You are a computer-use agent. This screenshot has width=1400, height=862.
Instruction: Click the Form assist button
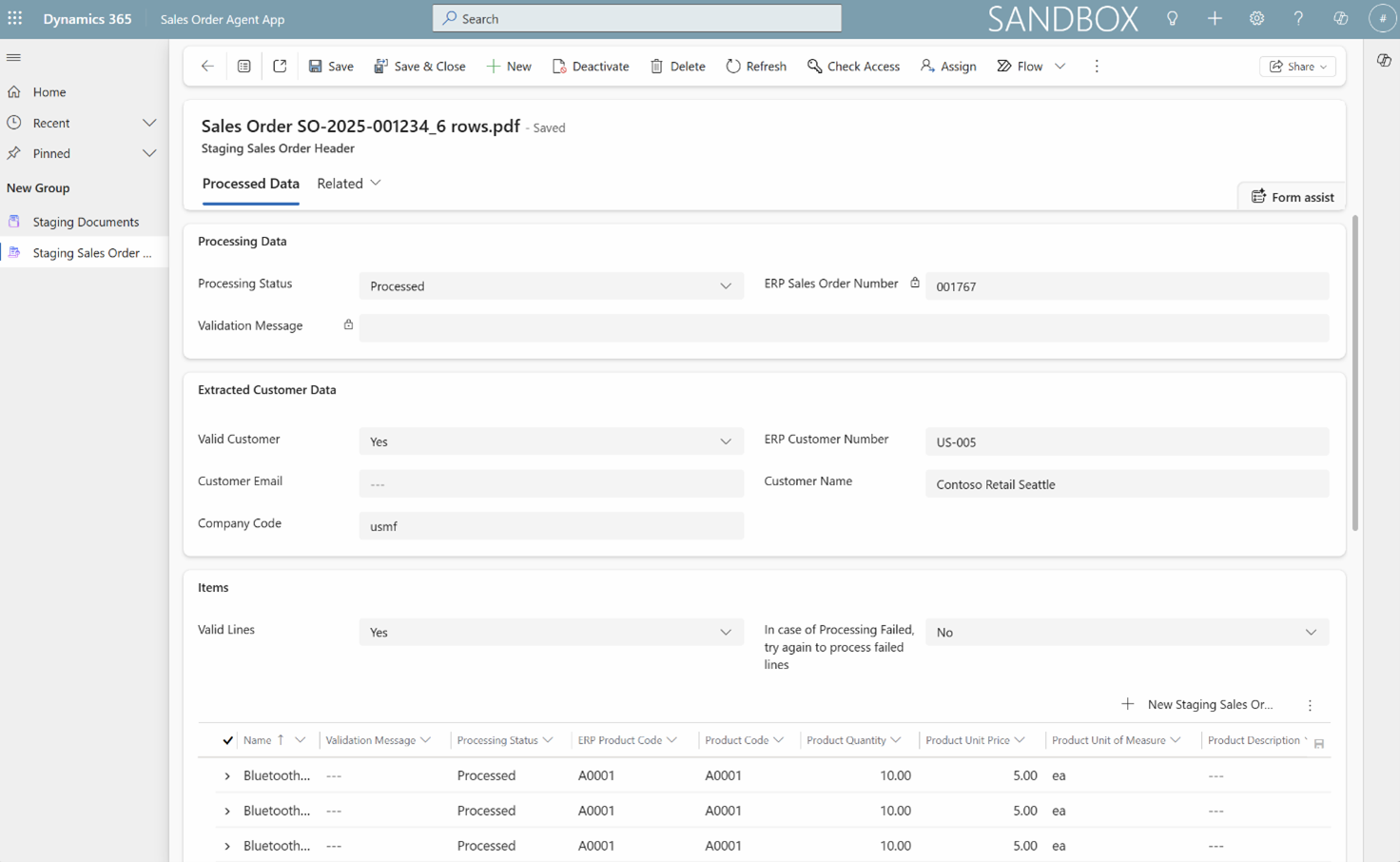point(1292,197)
